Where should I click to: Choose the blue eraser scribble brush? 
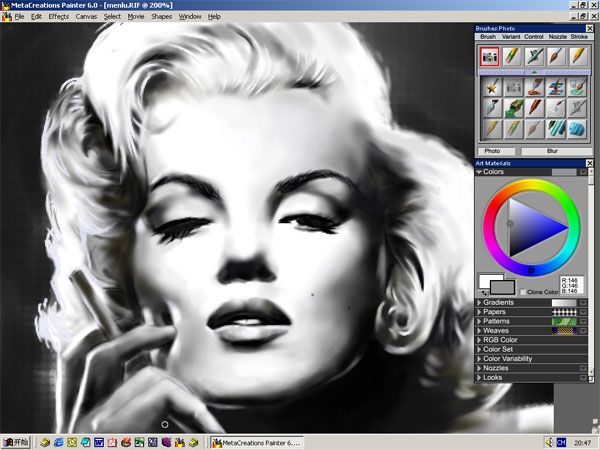tap(577, 129)
